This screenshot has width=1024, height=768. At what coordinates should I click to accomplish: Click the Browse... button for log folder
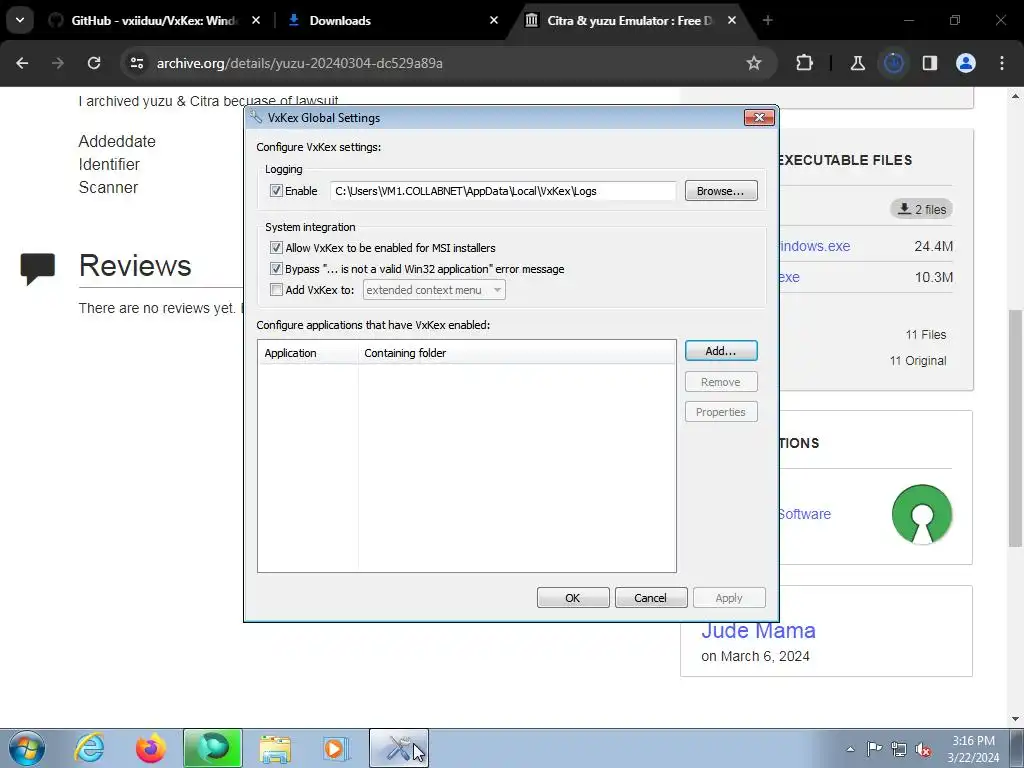721,191
